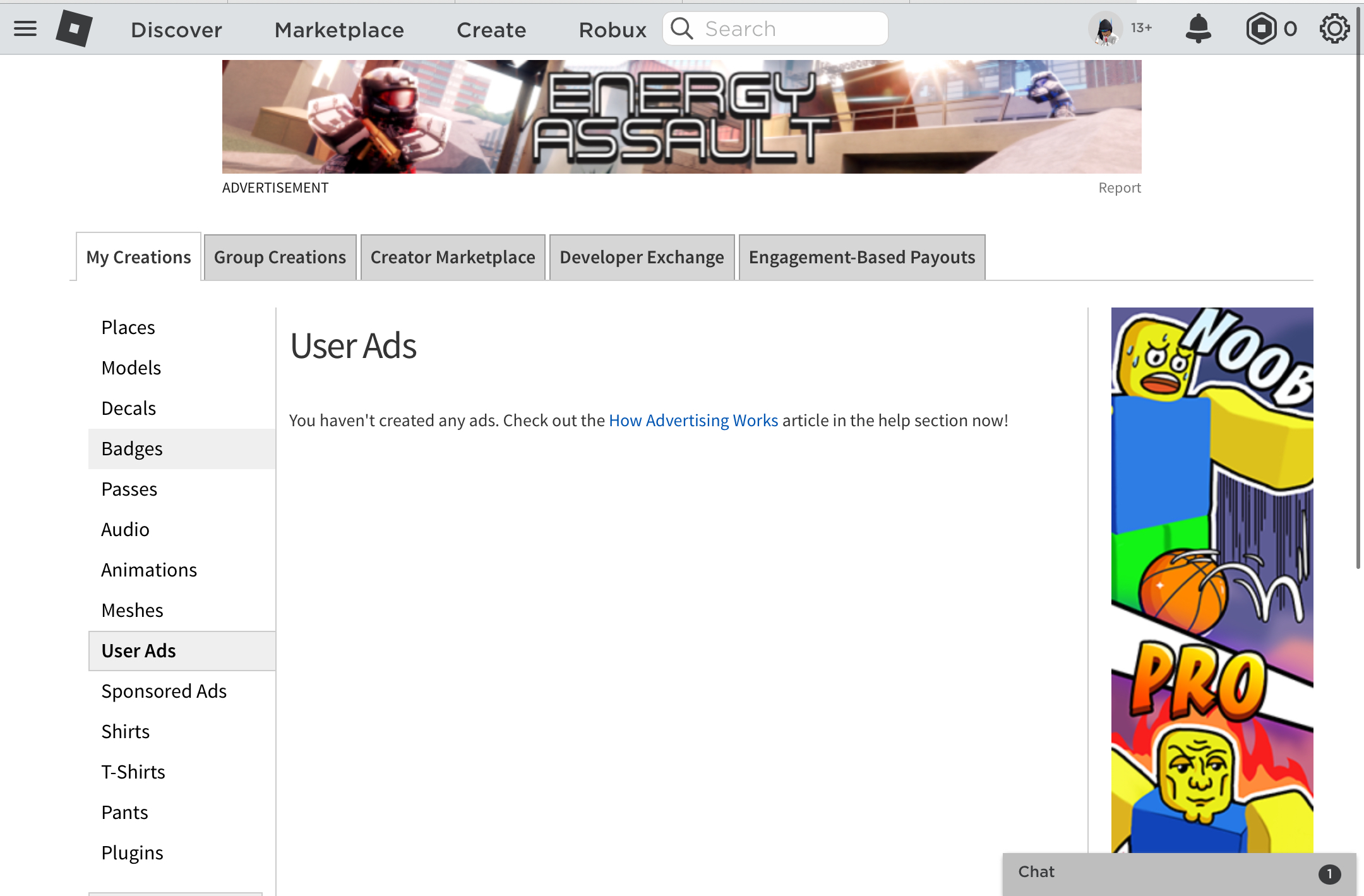Go to the Discover page
The width and height of the screenshot is (1364, 896).
click(176, 30)
